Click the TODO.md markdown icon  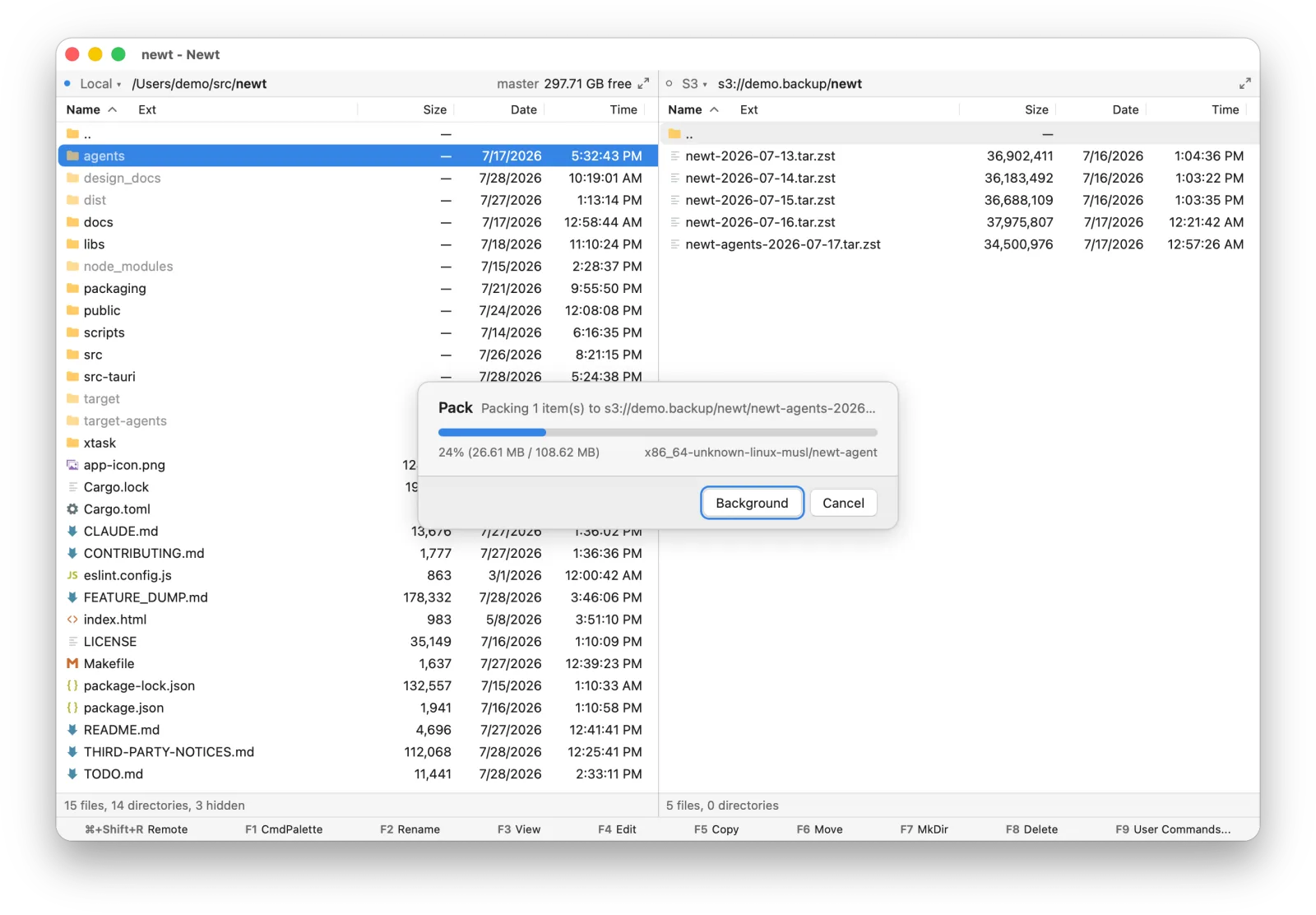pyautogui.click(x=72, y=774)
